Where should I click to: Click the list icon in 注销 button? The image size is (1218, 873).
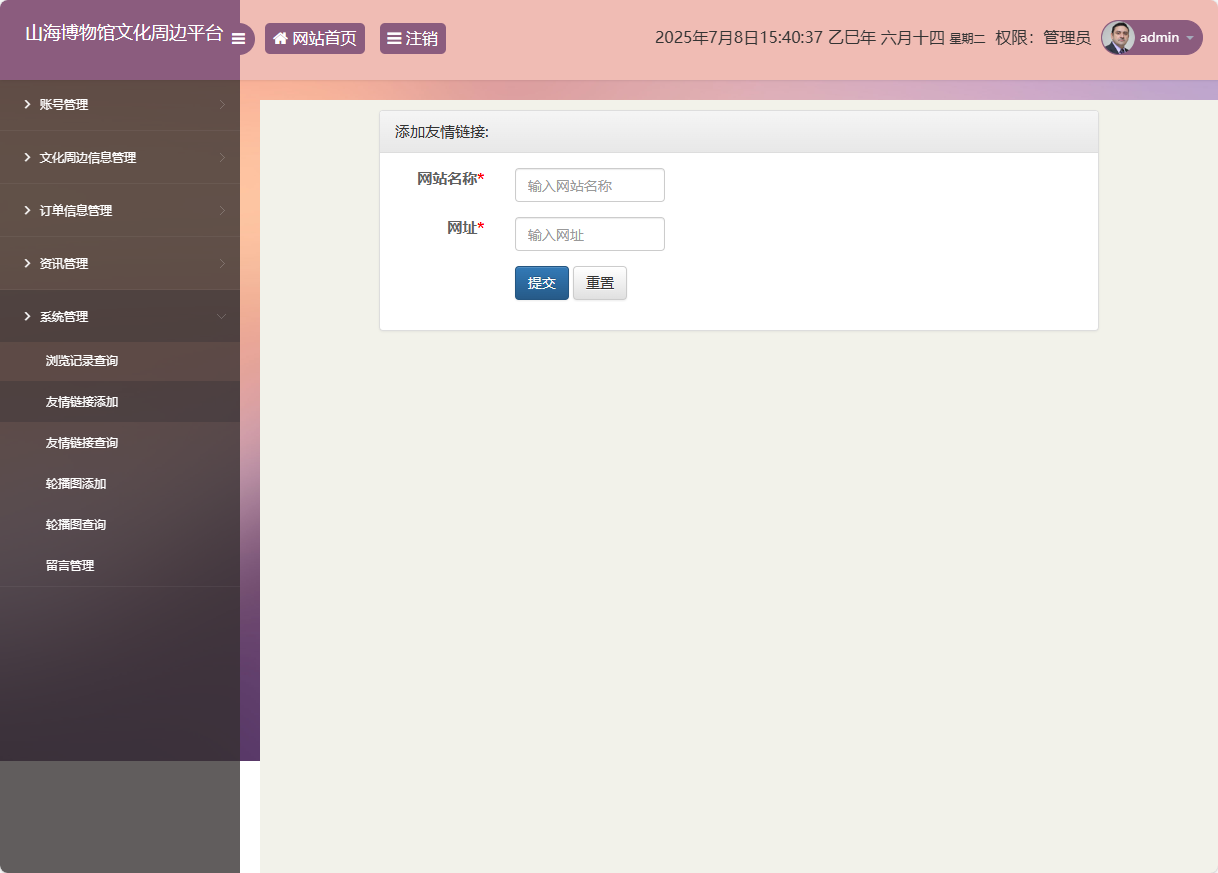click(394, 39)
